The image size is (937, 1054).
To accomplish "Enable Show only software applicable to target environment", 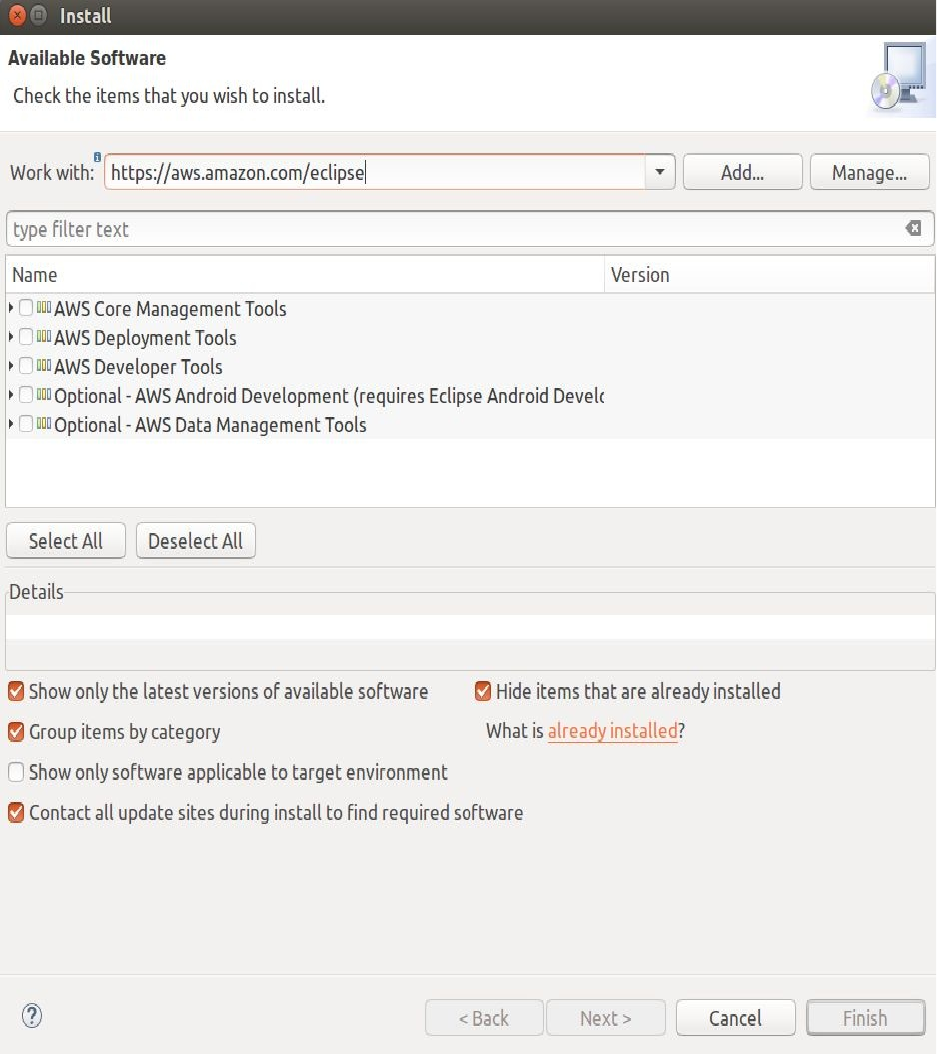I will (16, 772).
